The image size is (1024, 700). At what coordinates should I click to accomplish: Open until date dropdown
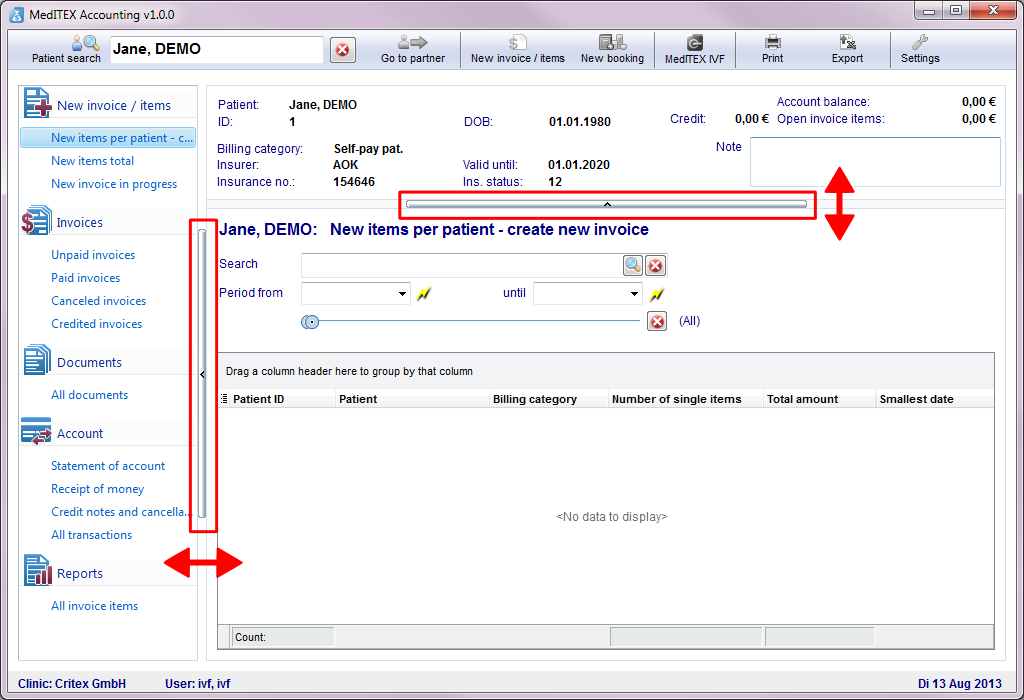tap(634, 294)
